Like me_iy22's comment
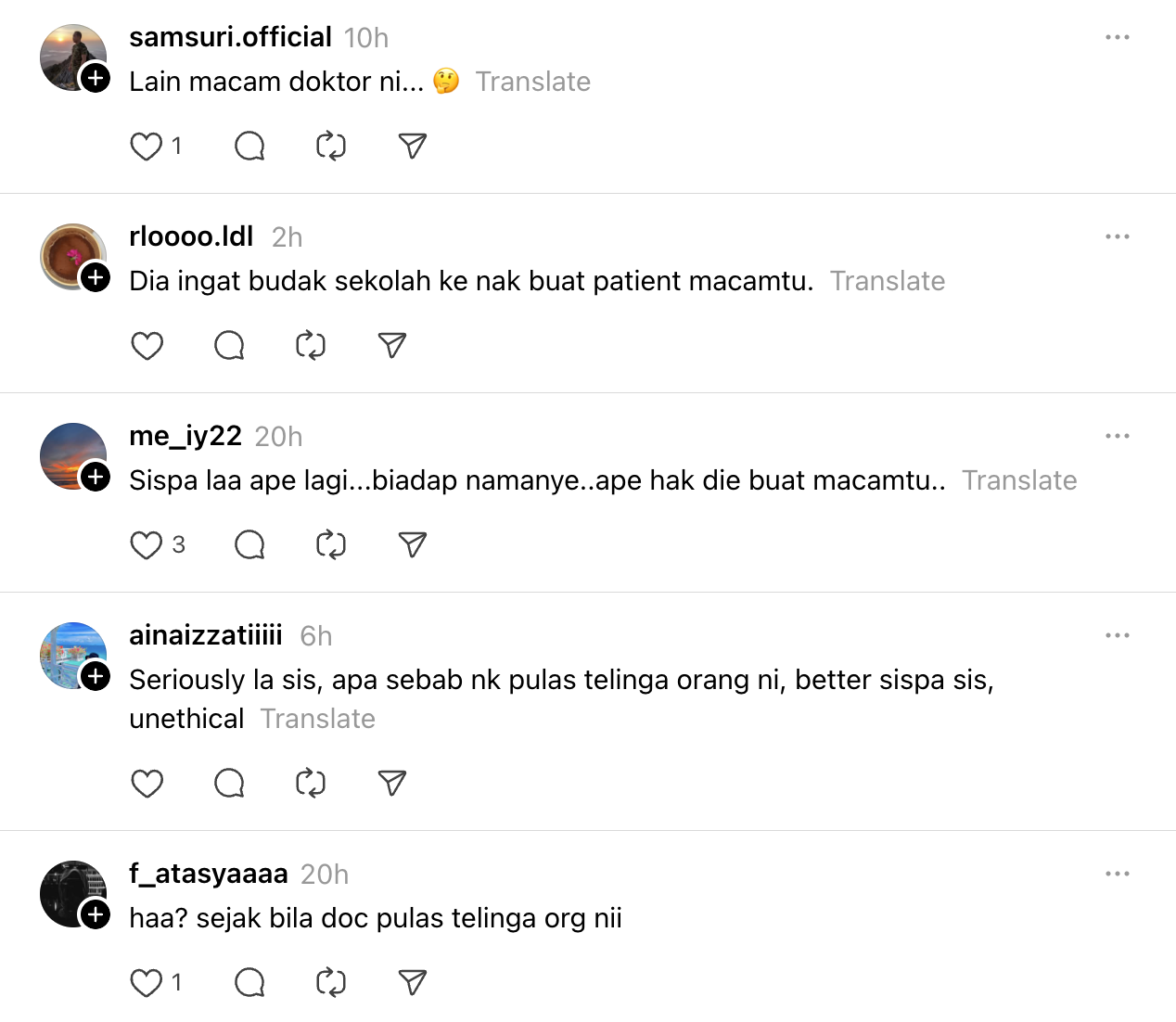The image size is (1176, 1022). [147, 545]
